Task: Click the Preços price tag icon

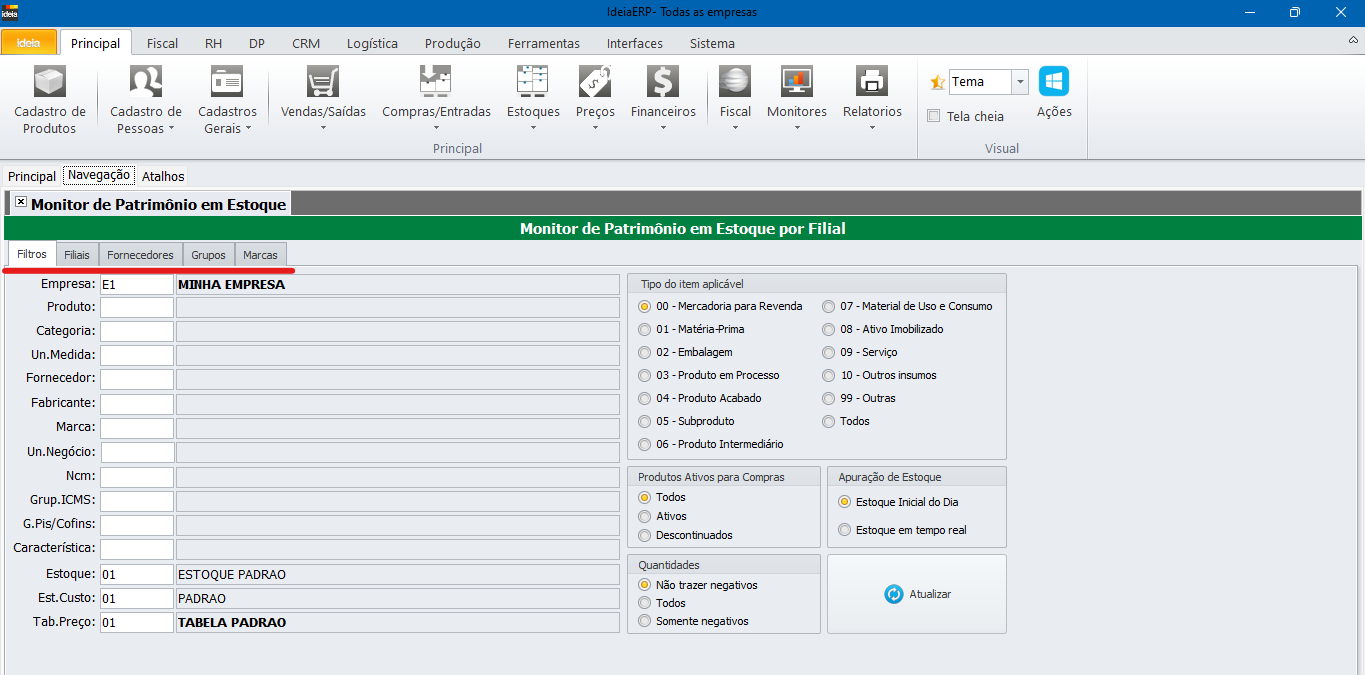Action: 595,82
